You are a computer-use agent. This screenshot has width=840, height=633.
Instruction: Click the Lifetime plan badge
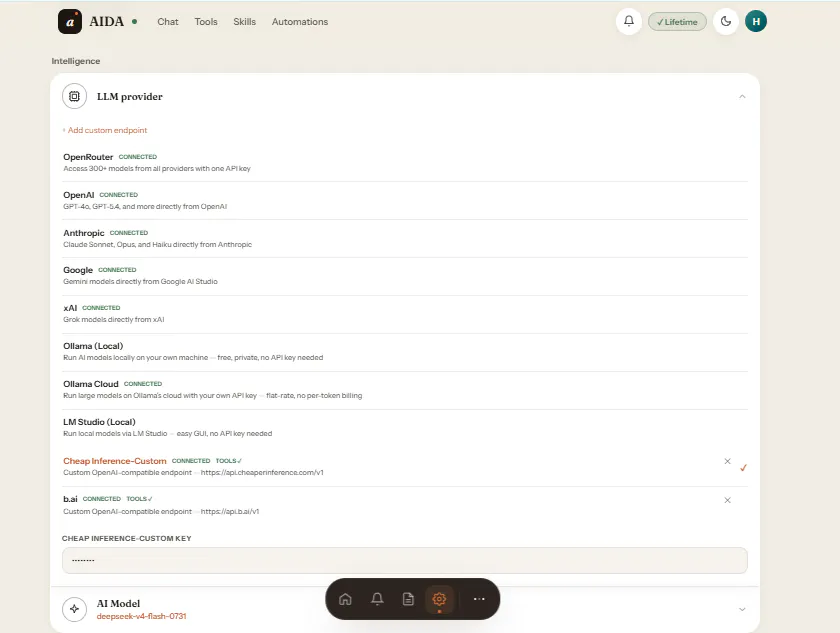pyautogui.click(x=677, y=22)
